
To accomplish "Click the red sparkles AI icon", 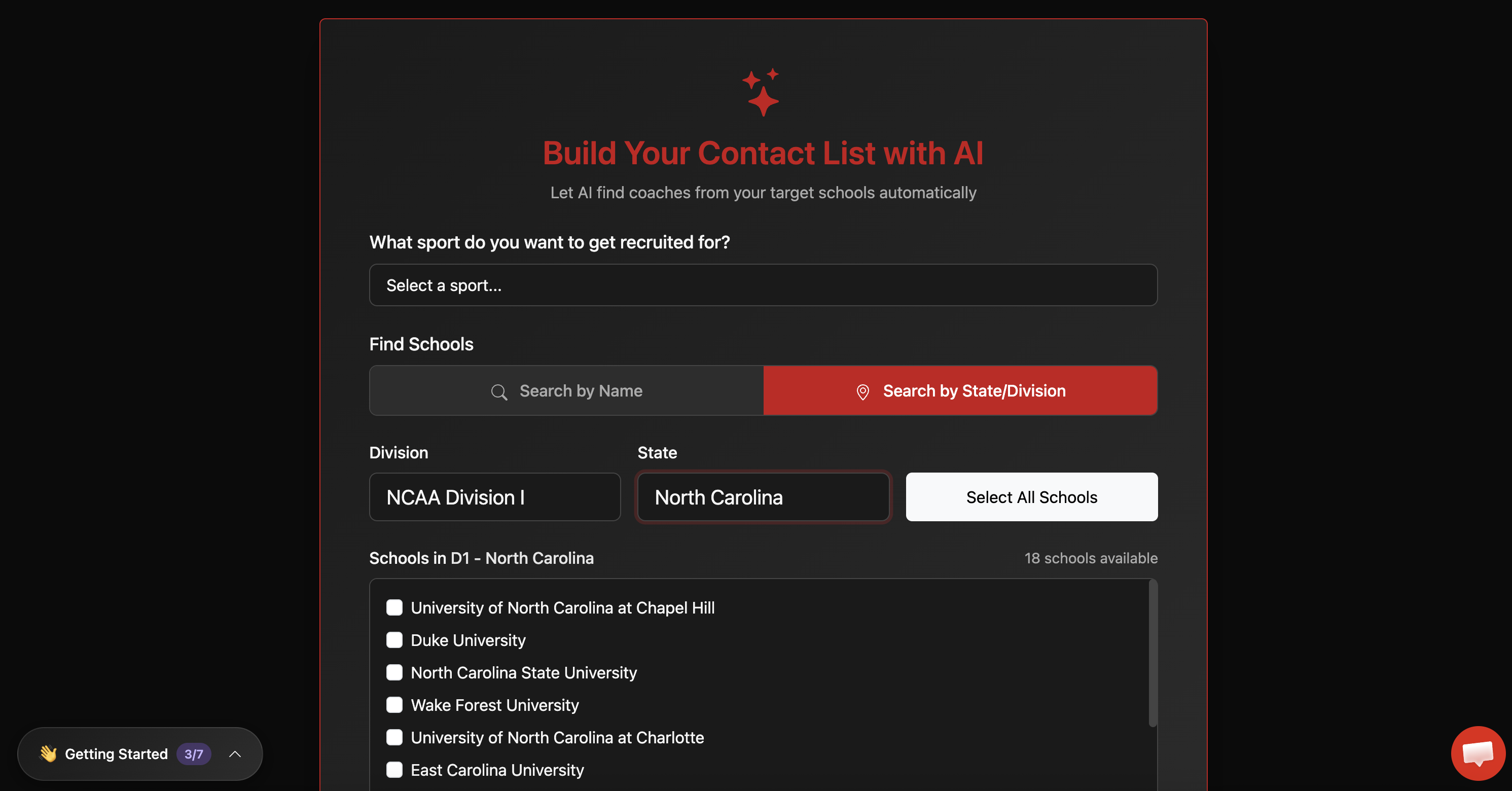I will click(761, 92).
